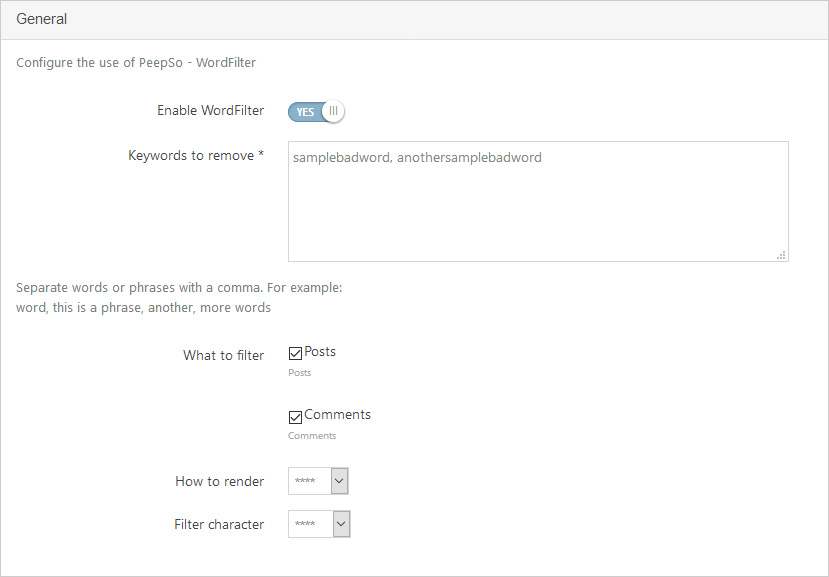
Task: Click the Posts checkbox label text
Action: [x=320, y=352]
